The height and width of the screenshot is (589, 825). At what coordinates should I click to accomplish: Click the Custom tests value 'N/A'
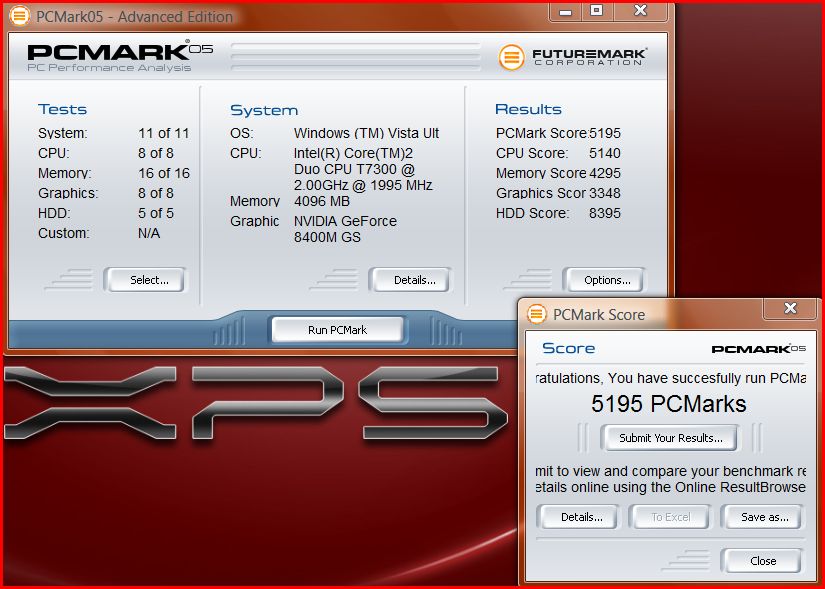(x=149, y=233)
